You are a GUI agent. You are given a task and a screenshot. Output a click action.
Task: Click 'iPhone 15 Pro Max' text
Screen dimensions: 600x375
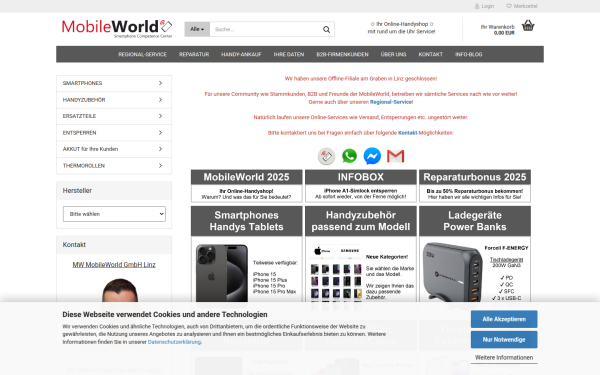(274, 292)
